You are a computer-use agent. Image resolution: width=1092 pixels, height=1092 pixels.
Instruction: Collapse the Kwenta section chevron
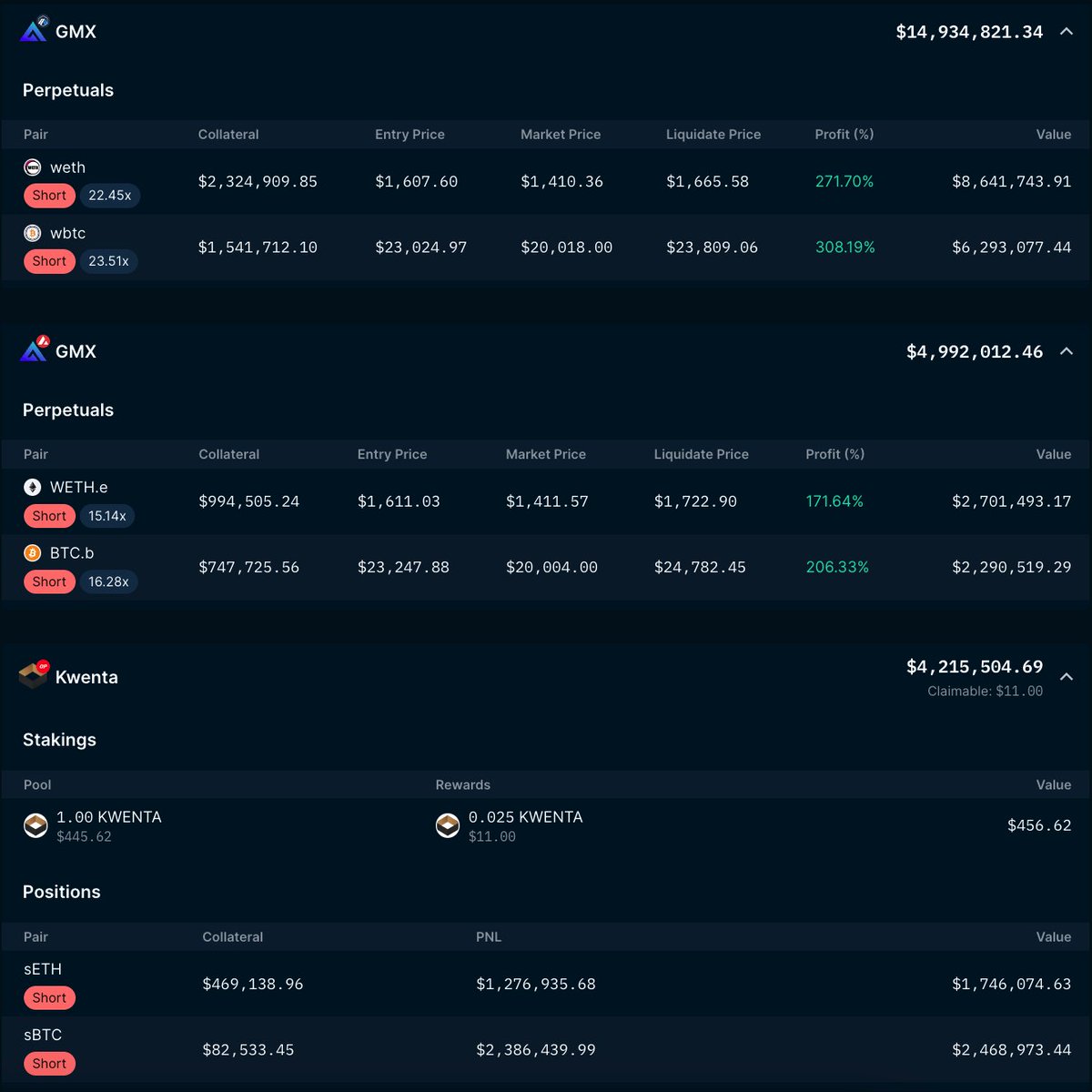(1067, 677)
